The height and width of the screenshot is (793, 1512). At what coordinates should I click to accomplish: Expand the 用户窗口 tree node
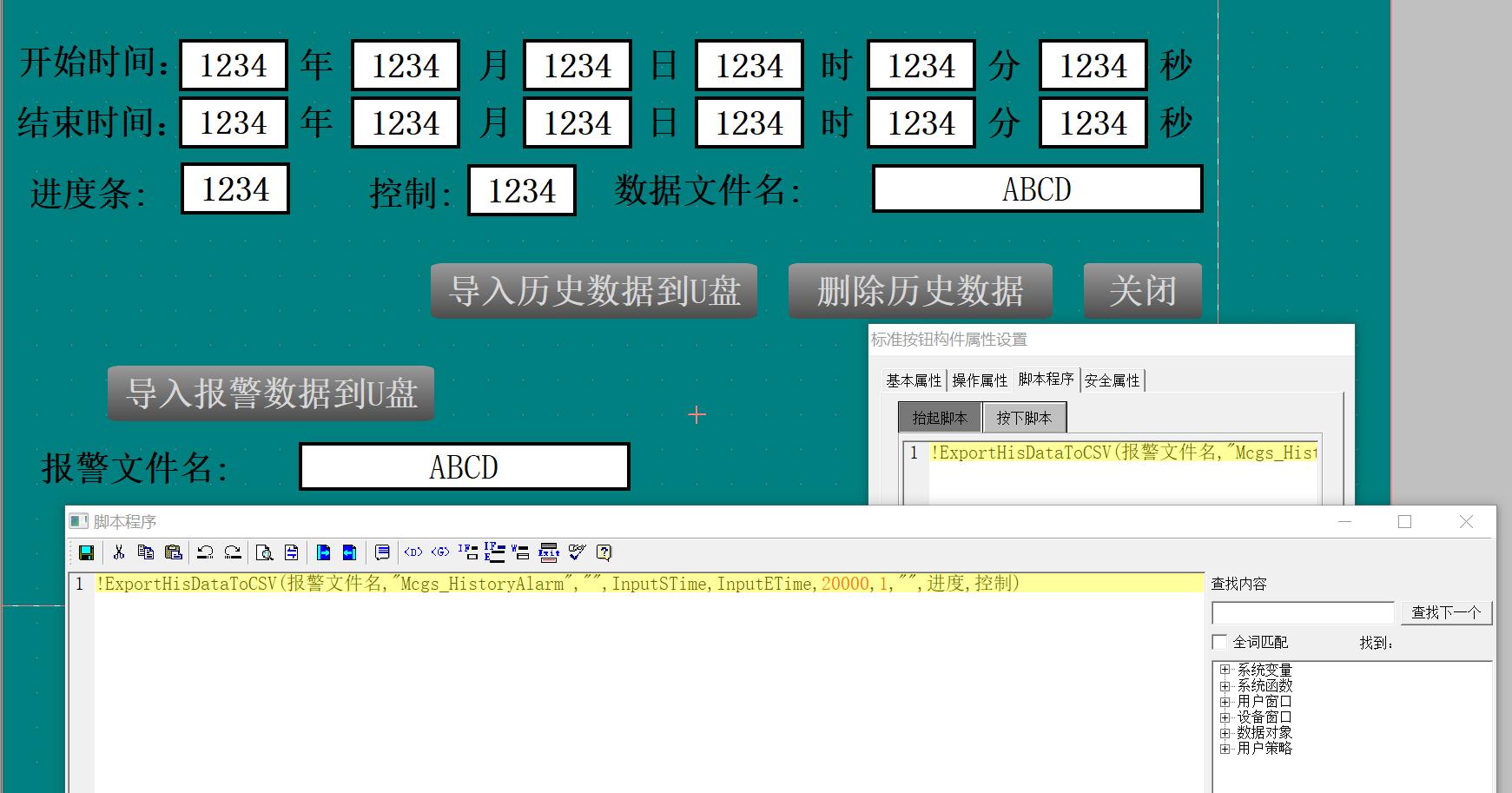1225,701
